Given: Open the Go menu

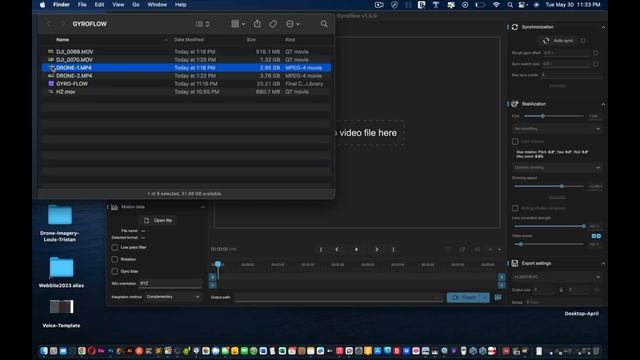Looking at the screenshot, I should (x=136, y=5).
